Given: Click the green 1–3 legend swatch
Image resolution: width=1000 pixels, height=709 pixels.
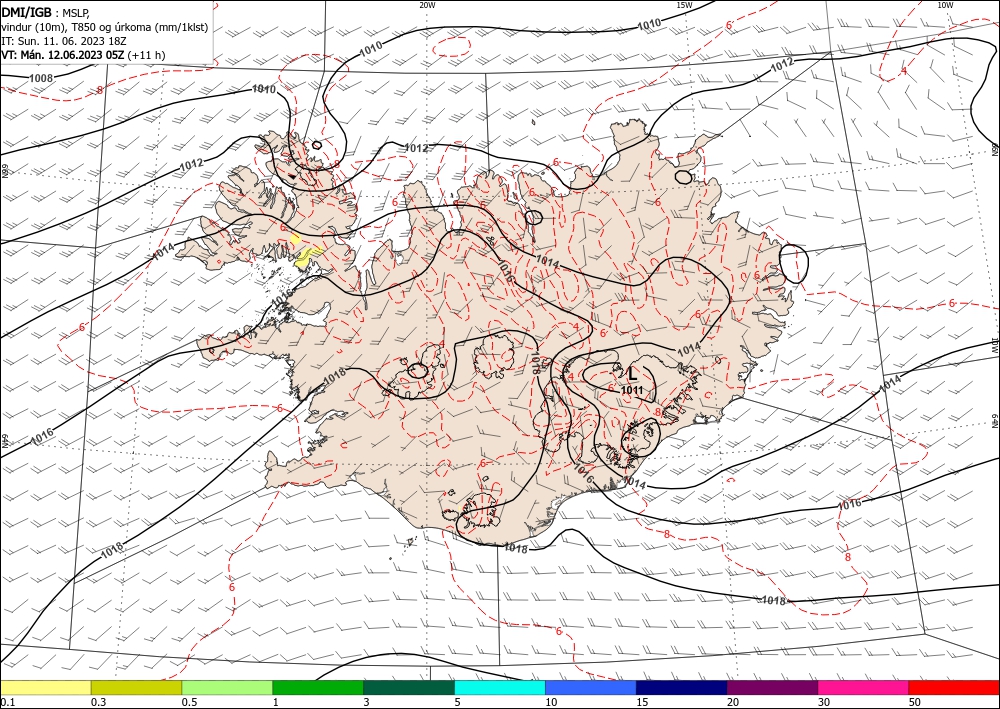Looking at the screenshot, I should point(318,687).
